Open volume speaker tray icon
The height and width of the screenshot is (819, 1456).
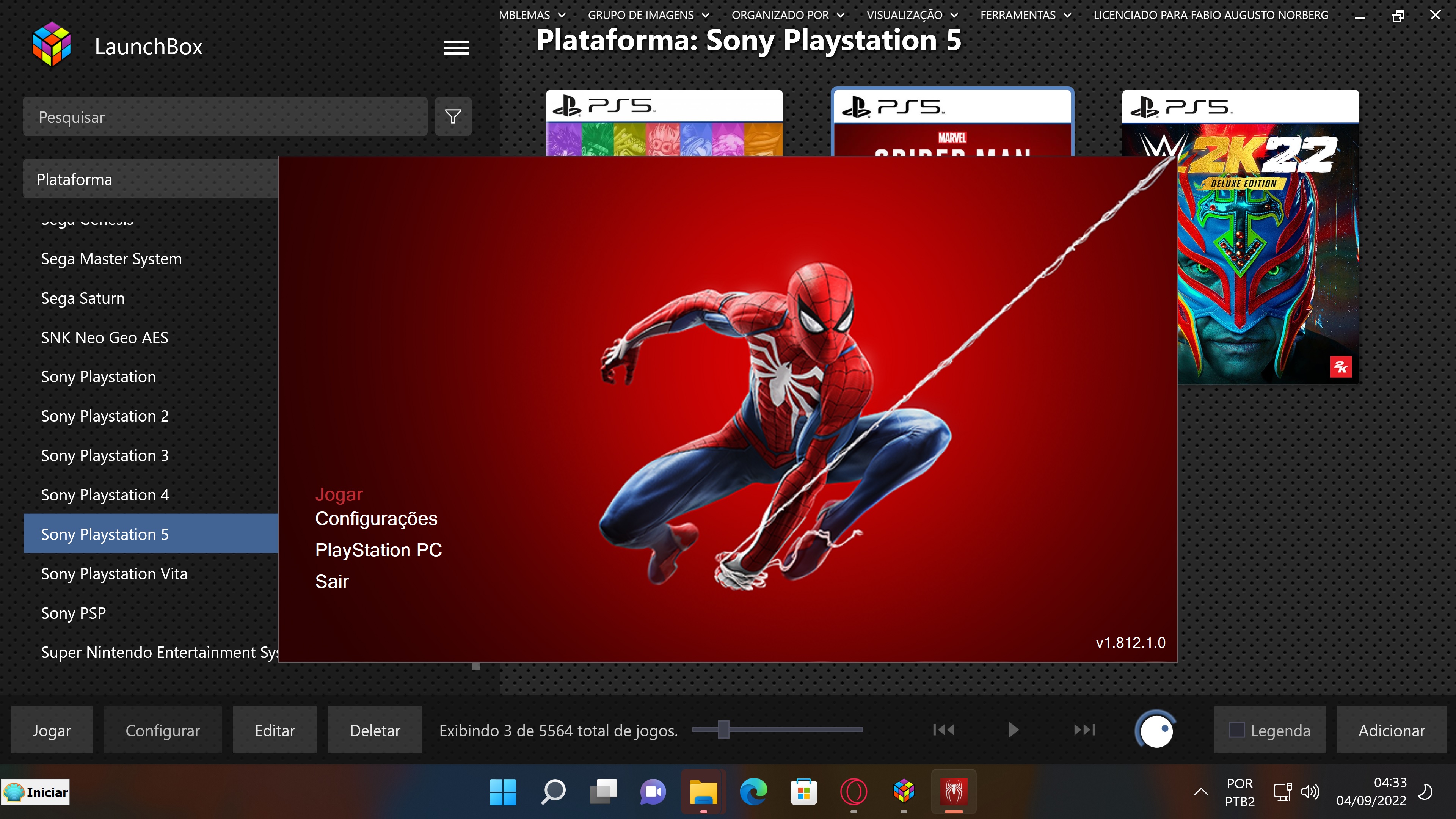[x=1310, y=792]
